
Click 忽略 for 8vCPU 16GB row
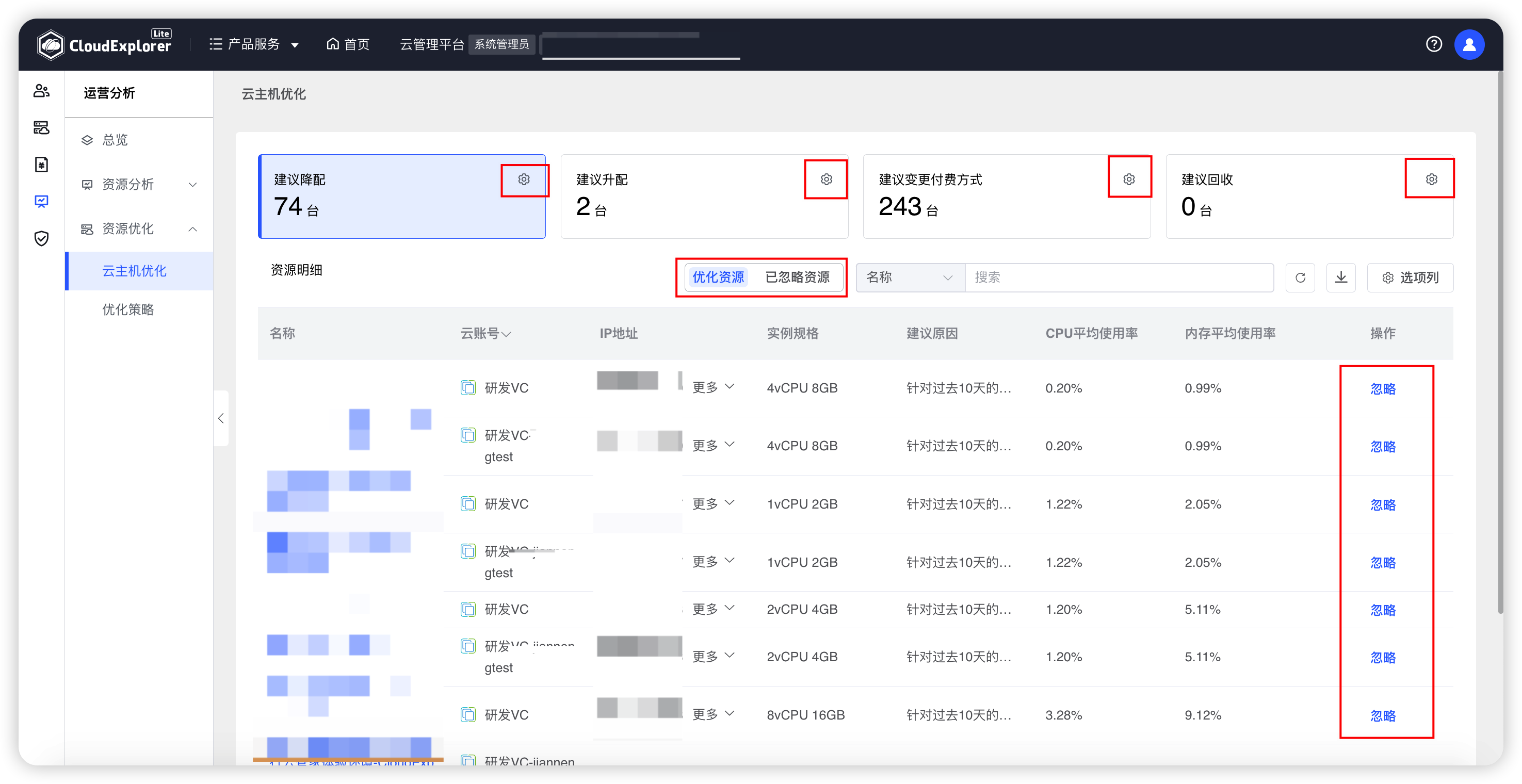(x=1383, y=716)
